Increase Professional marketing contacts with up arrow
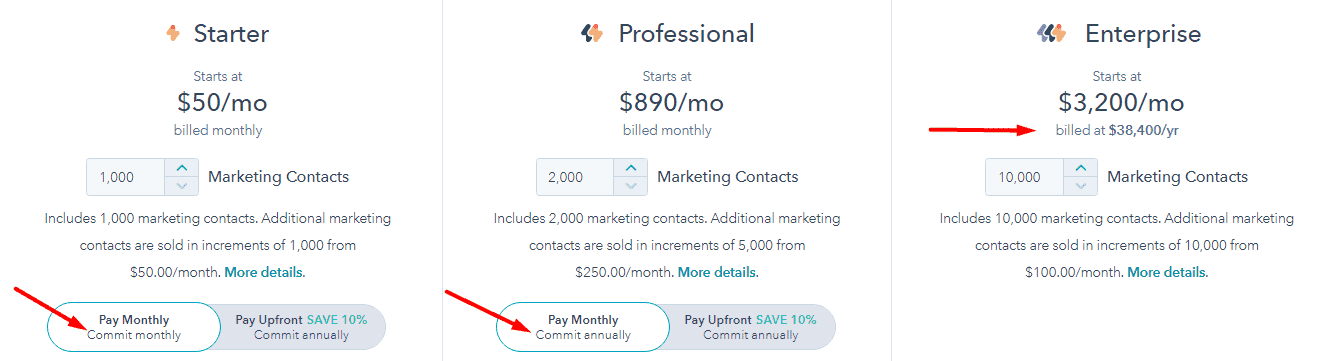The width and height of the screenshot is (1325, 361). coord(630,168)
